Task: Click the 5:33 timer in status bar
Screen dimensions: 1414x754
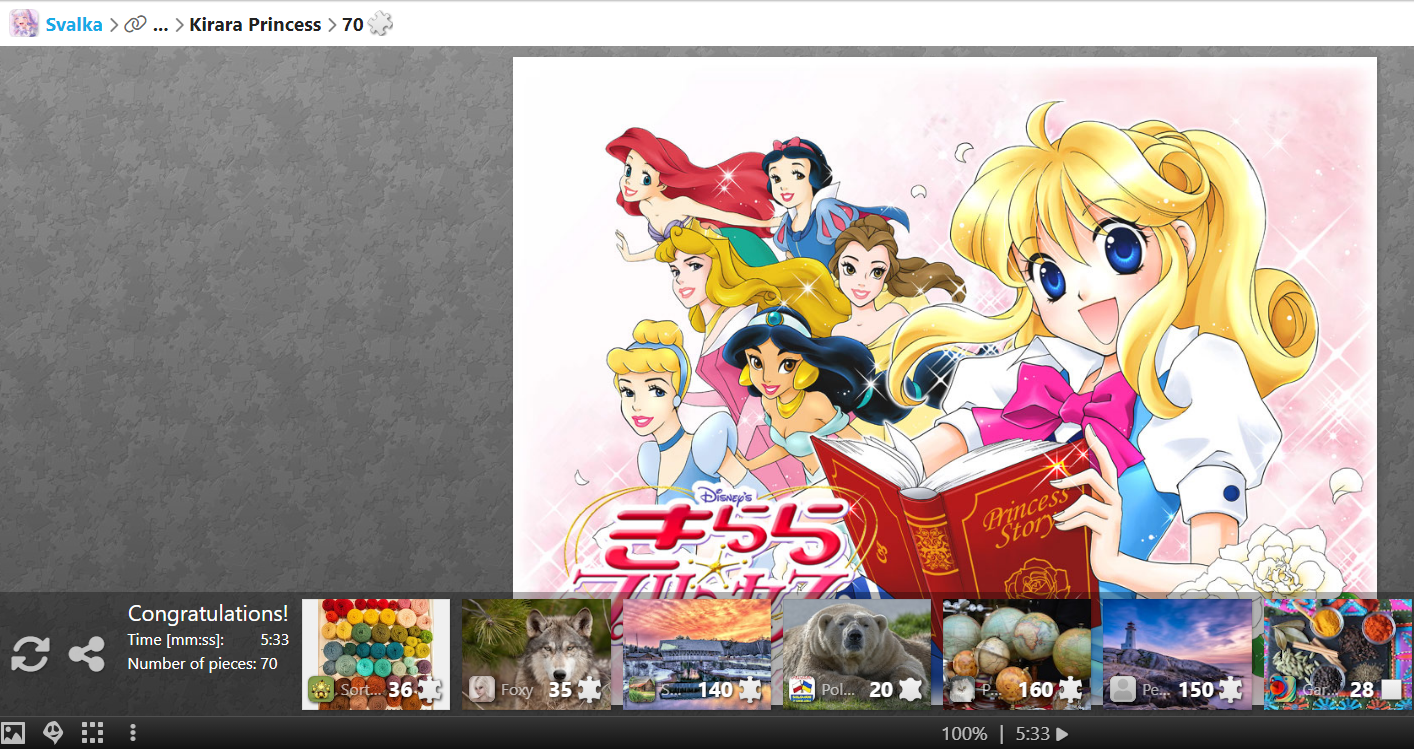Action: point(1032,734)
